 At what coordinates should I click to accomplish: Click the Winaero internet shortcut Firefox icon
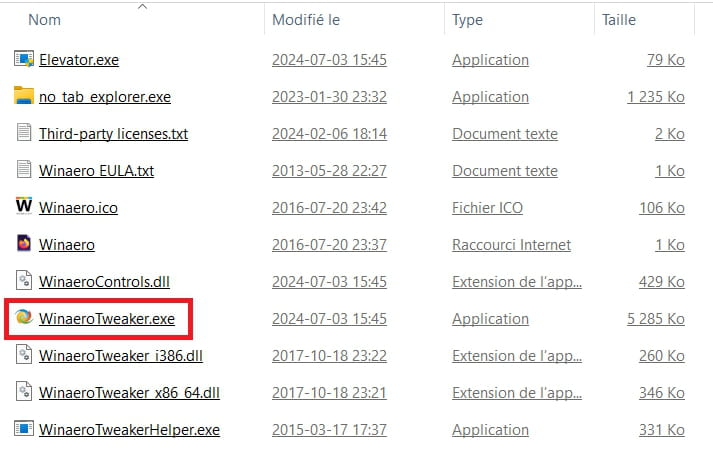pyautogui.click(x=24, y=243)
